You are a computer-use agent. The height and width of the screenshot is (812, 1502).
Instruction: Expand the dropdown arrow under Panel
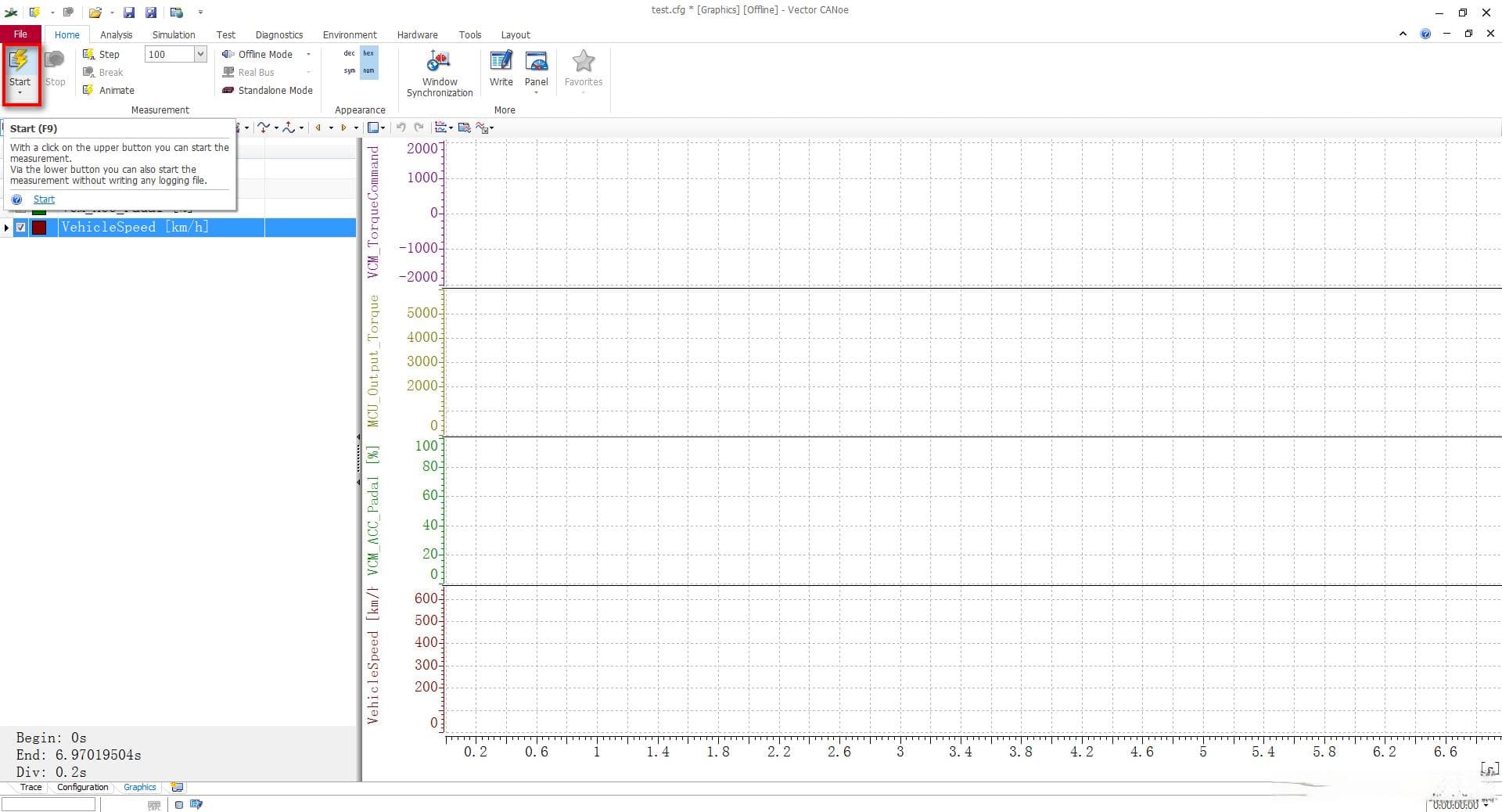click(537, 93)
